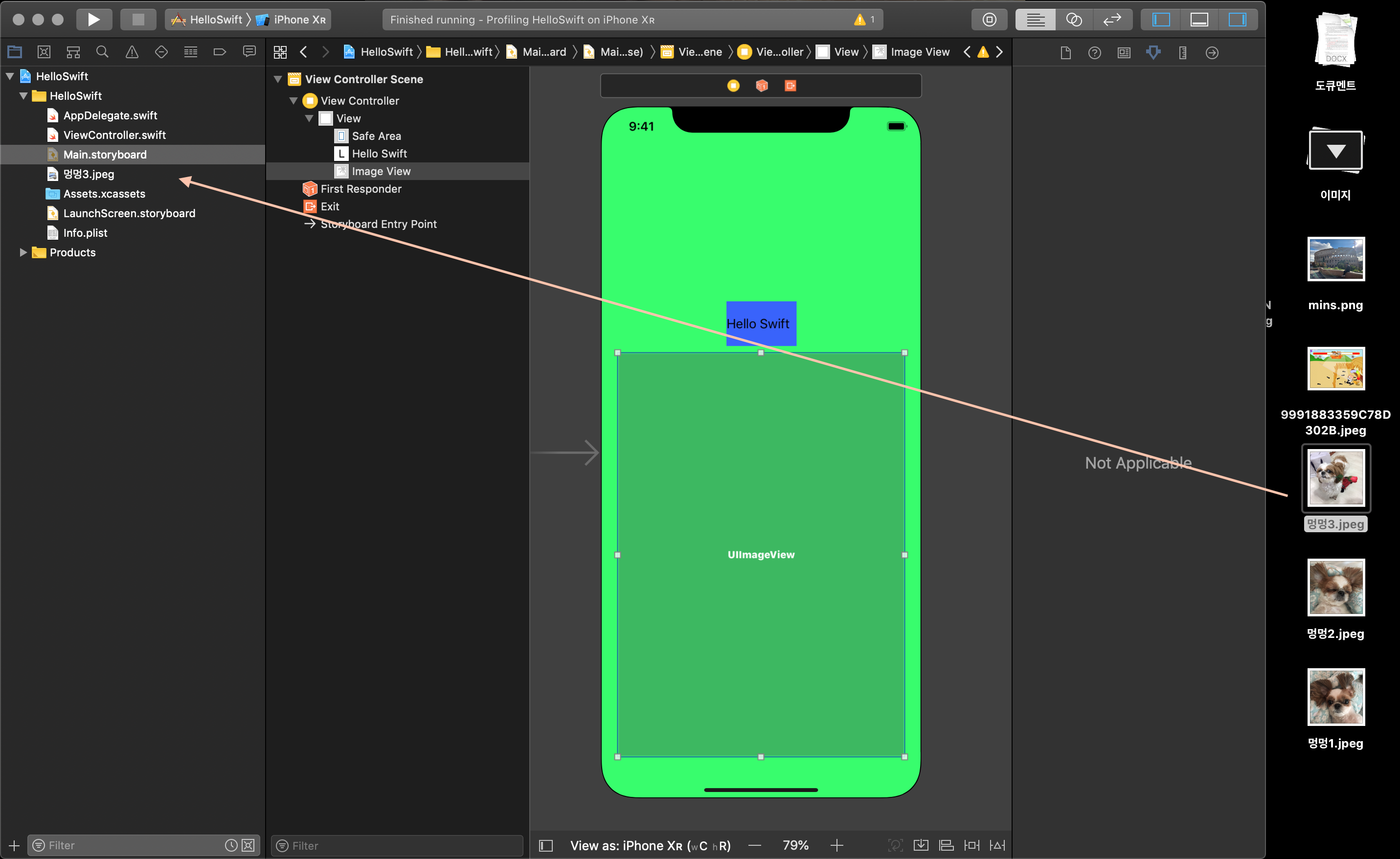Toggle the Navigator panel visibility

(1161, 19)
